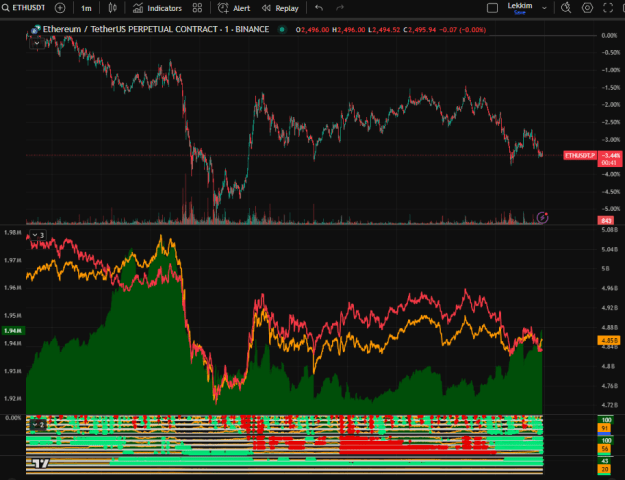Click the open price value 2,496.00
Image resolution: width=625 pixels, height=480 pixels.
[315, 30]
